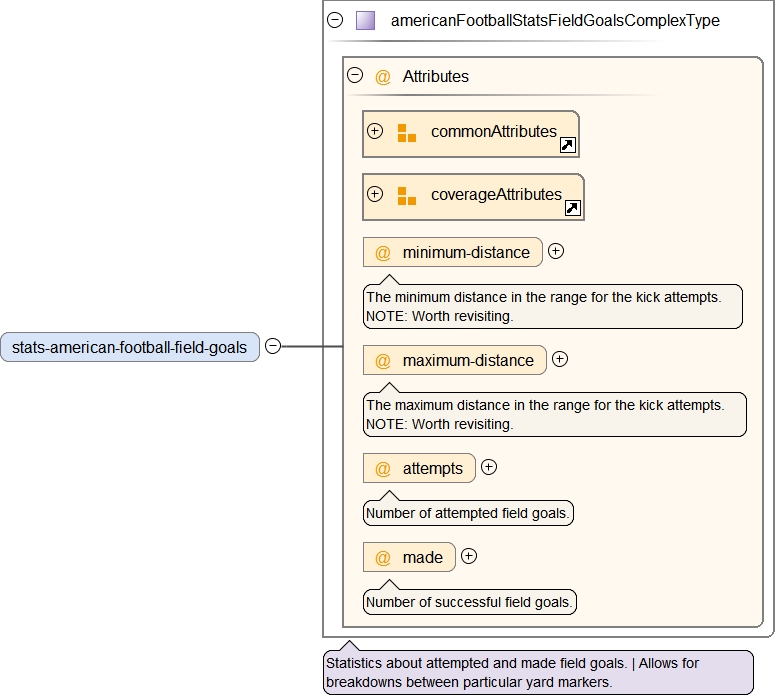776x698 pixels.
Task: Expand the coverageAttributes group
Action: tap(375, 194)
